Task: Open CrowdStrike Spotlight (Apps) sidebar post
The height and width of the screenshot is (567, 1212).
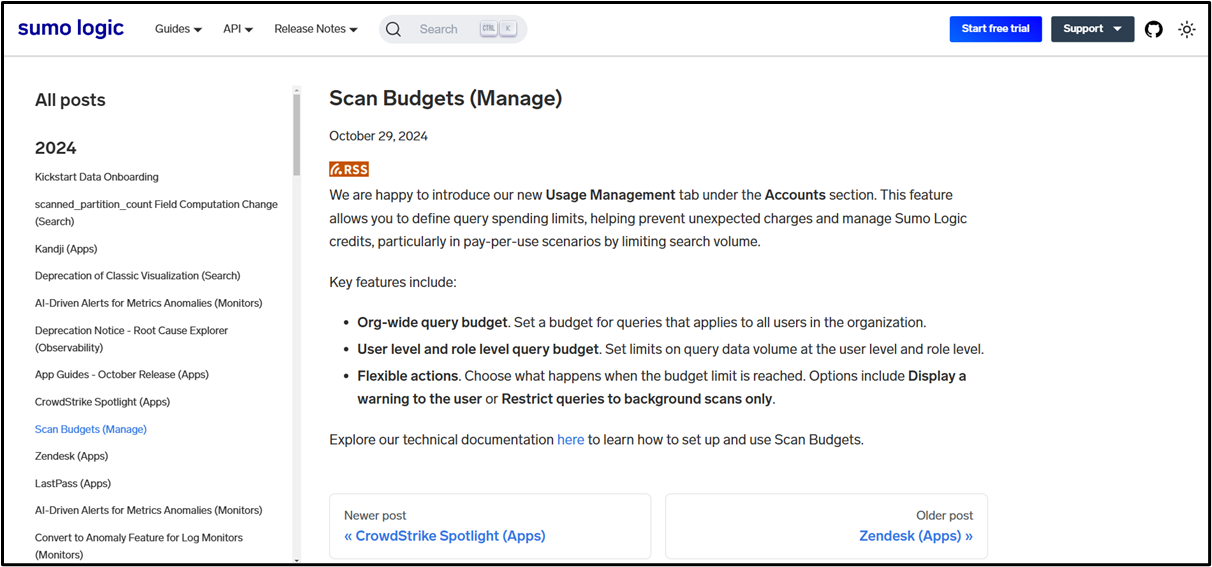Action: [103, 402]
